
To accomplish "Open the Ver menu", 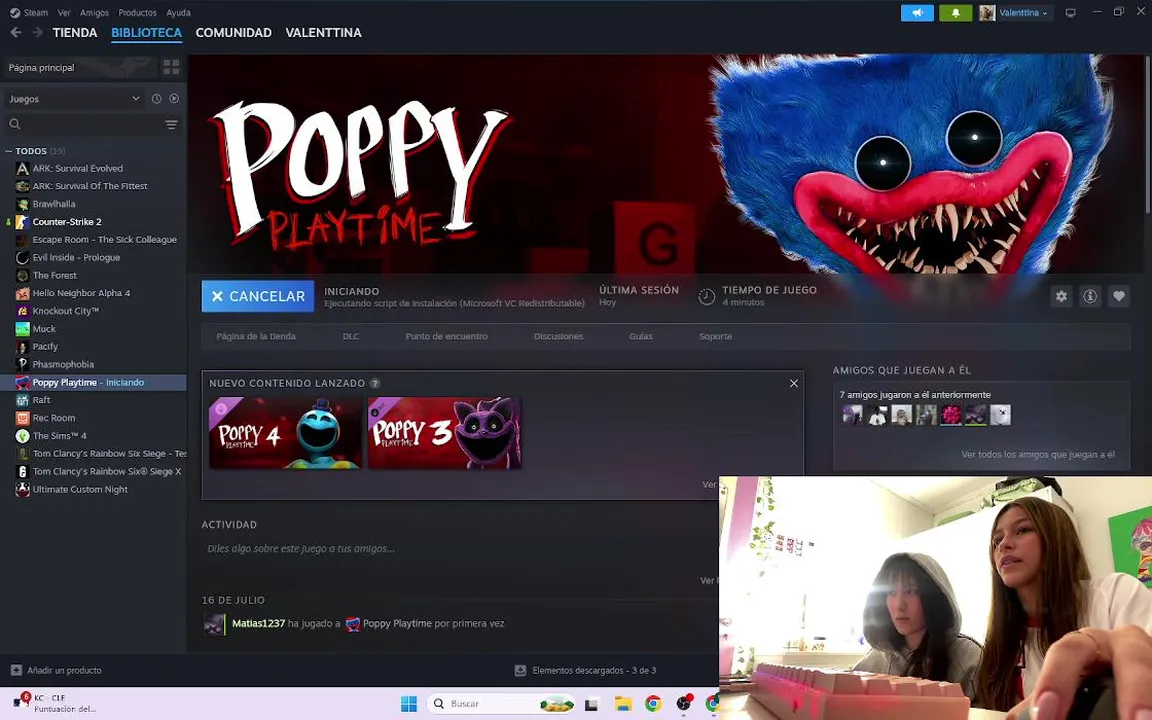I will [x=64, y=12].
